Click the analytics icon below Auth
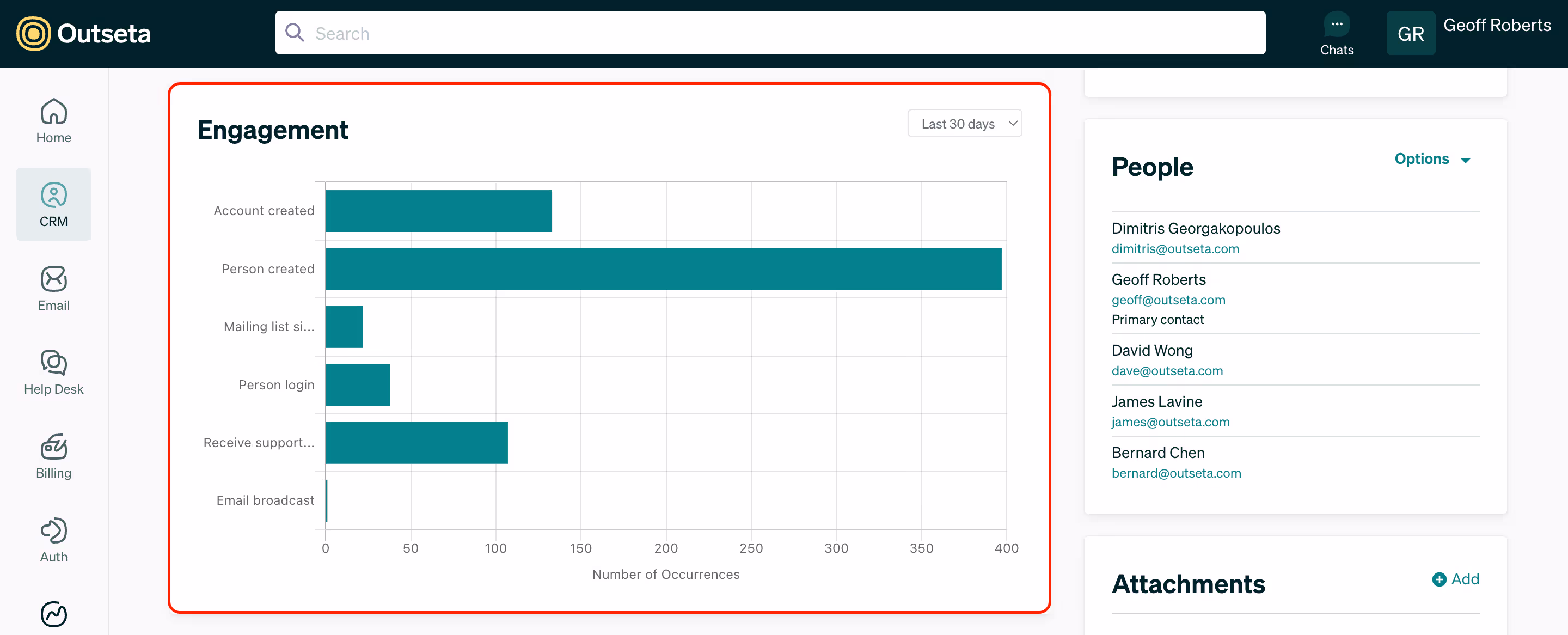 53,614
